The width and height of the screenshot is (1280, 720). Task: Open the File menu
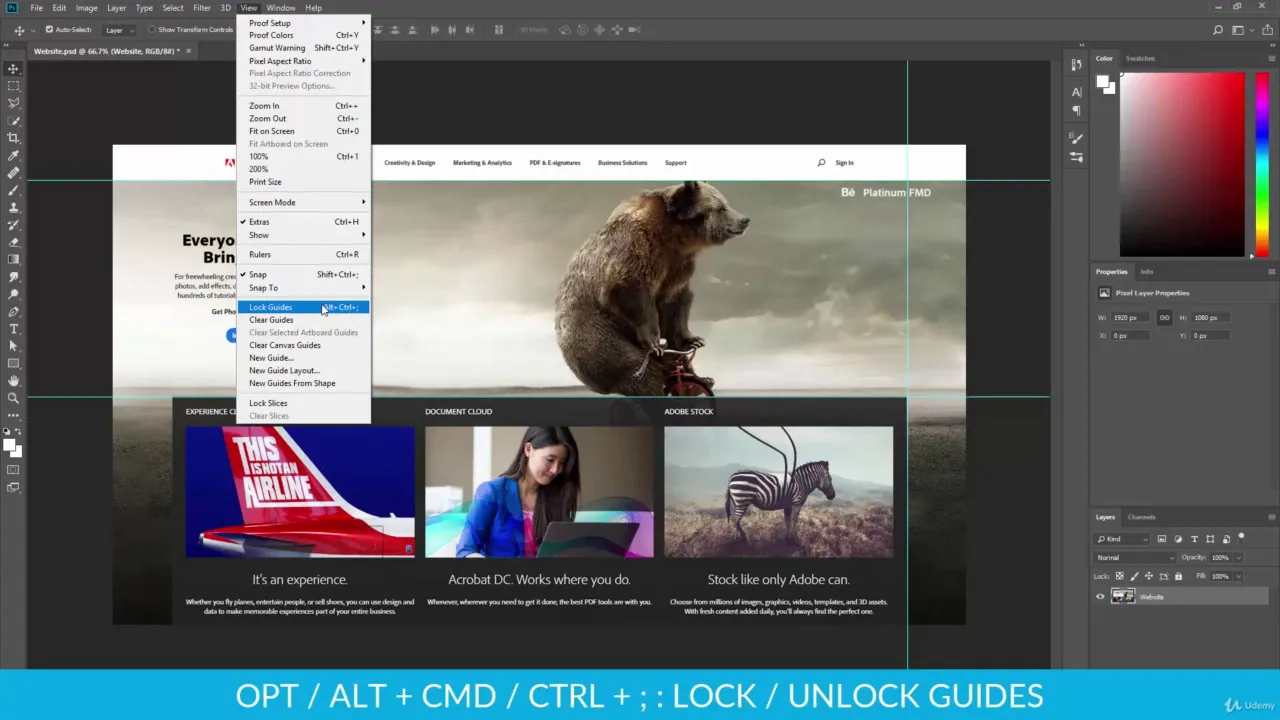coord(36,8)
